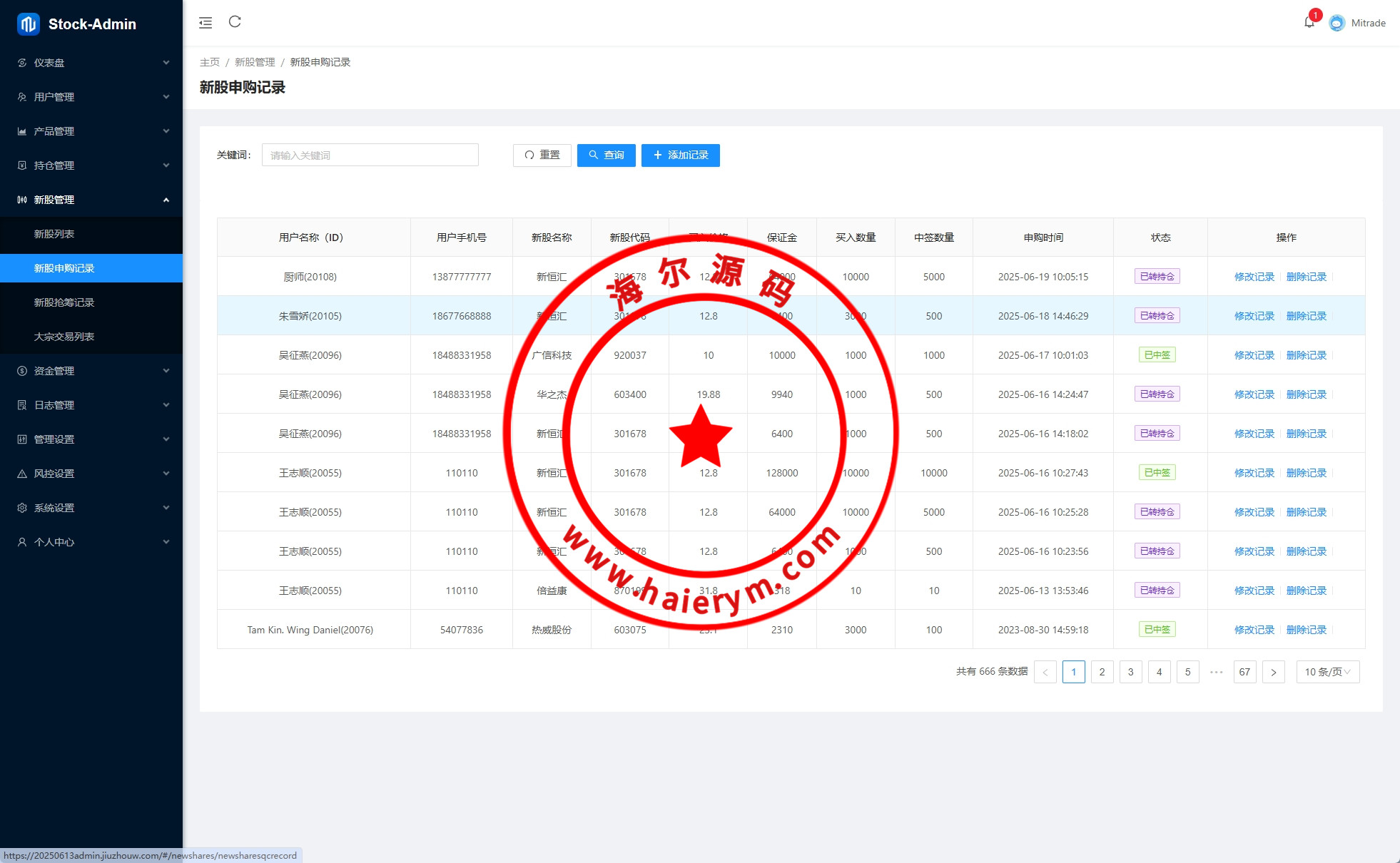
Task: Focus the 关键词 keyword input field
Action: tap(370, 155)
